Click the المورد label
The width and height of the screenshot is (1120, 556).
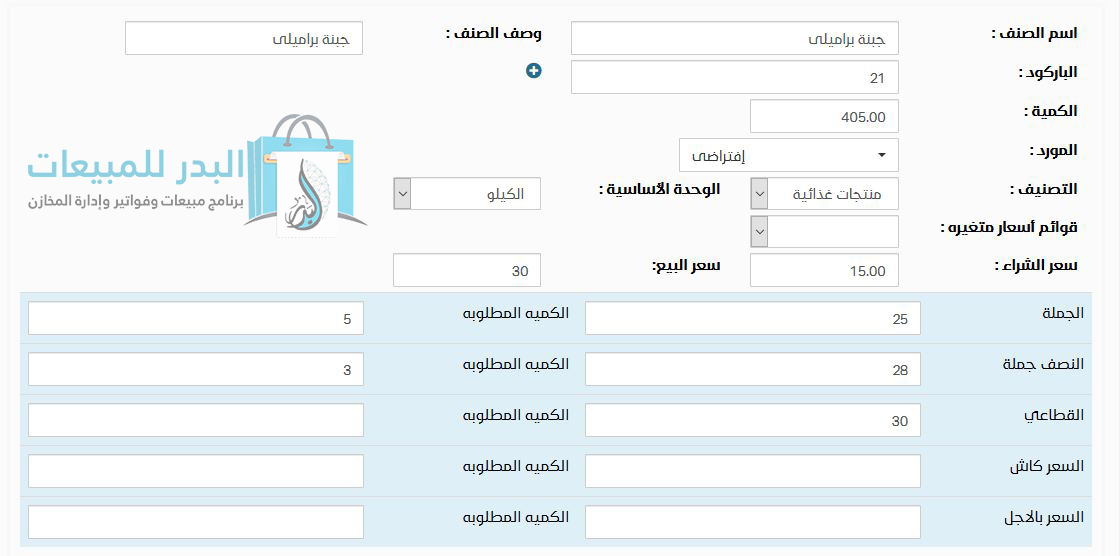1053,151
